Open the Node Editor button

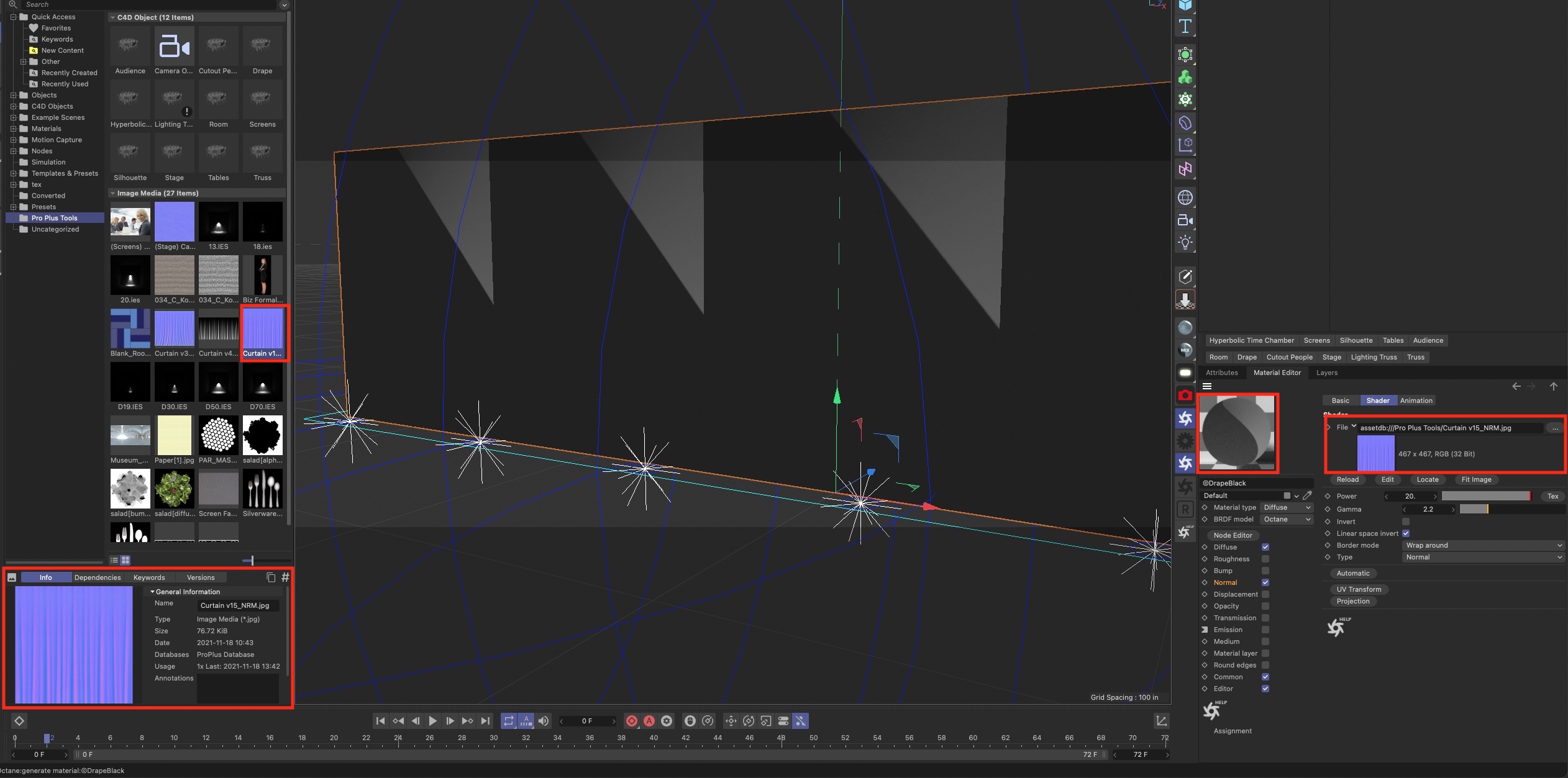coord(1233,535)
